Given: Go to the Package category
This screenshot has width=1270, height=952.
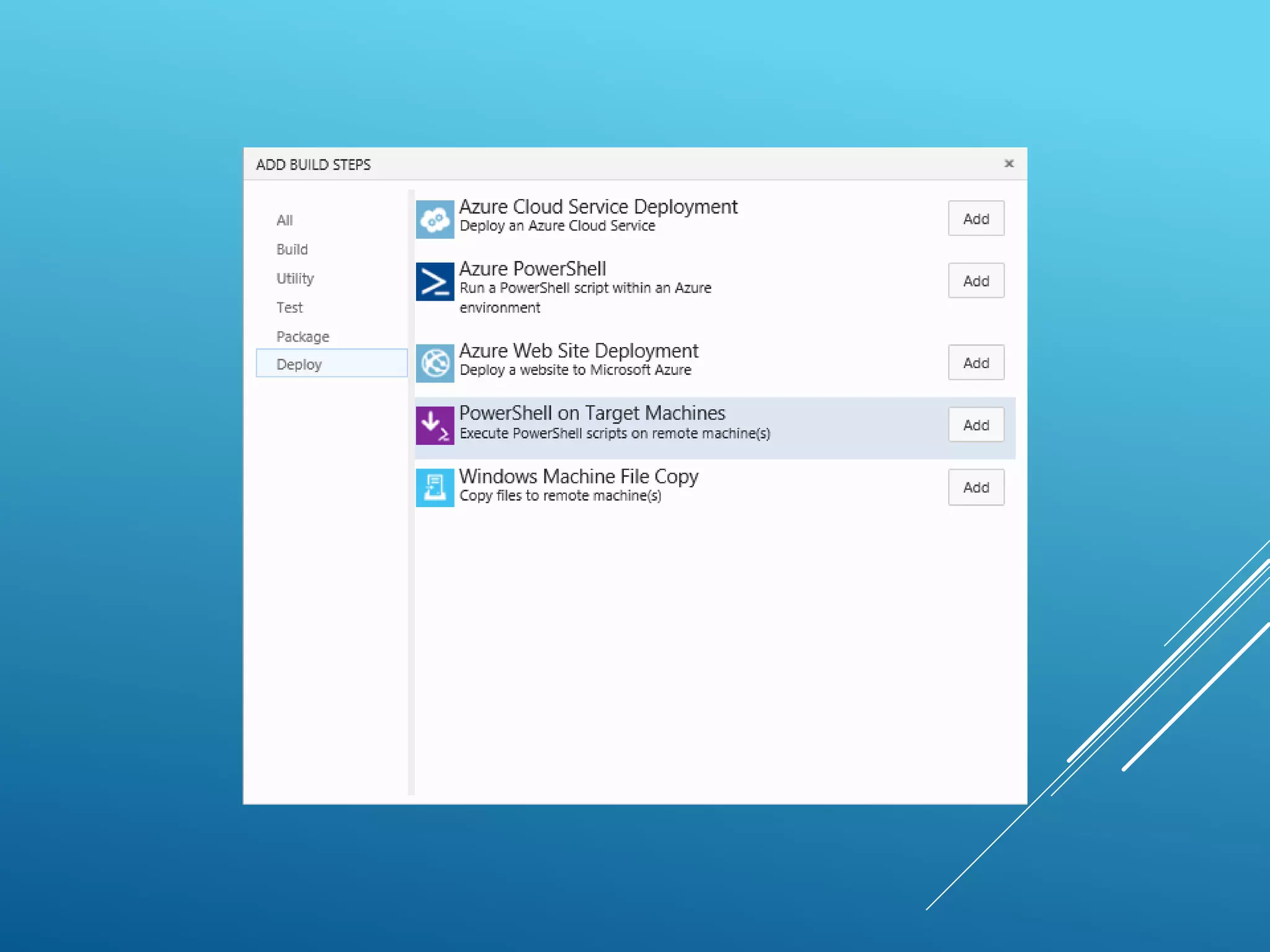Looking at the screenshot, I should pyautogui.click(x=303, y=337).
